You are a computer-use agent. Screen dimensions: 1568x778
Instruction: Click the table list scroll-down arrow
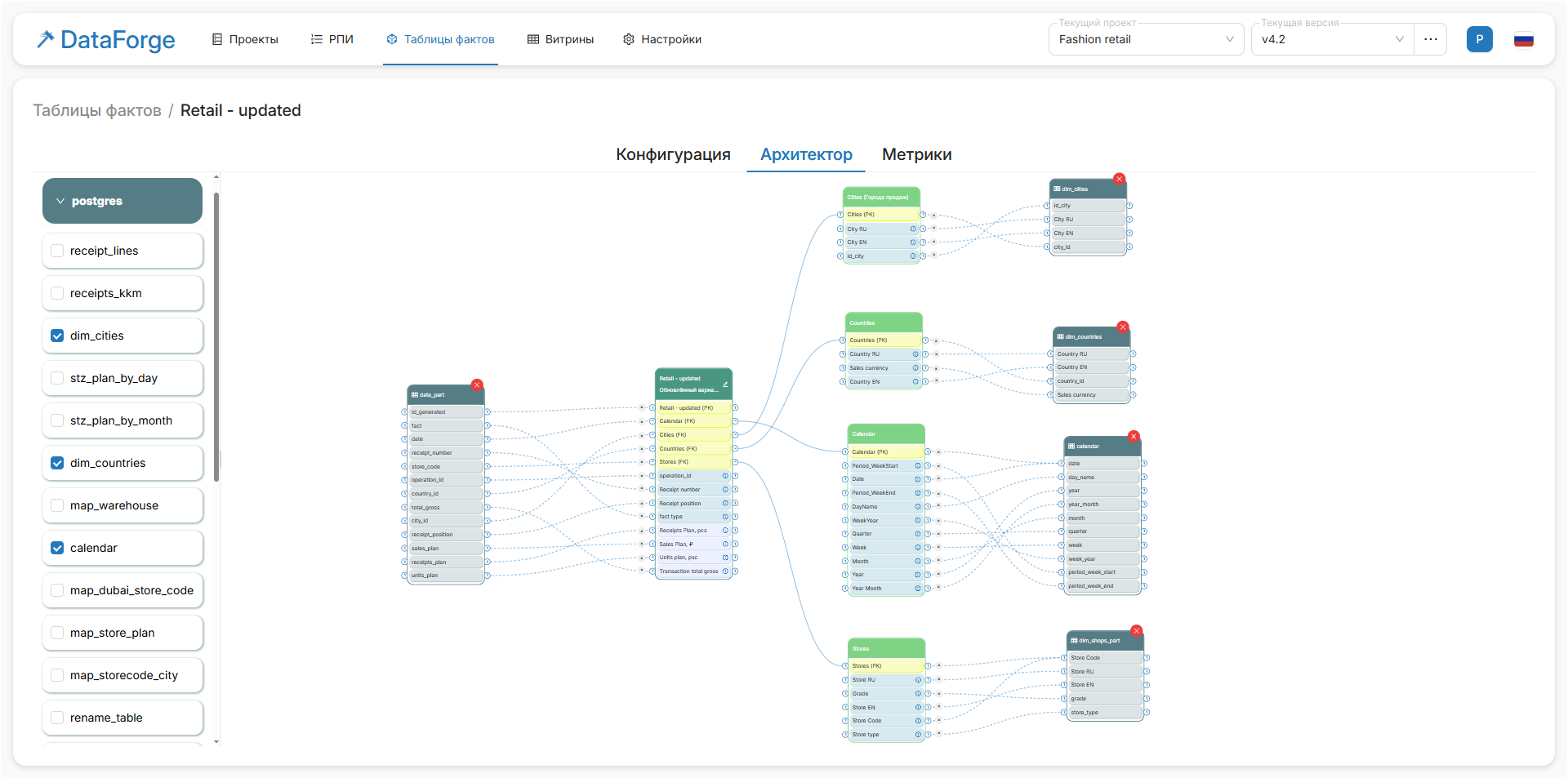(x=216, y=741)
